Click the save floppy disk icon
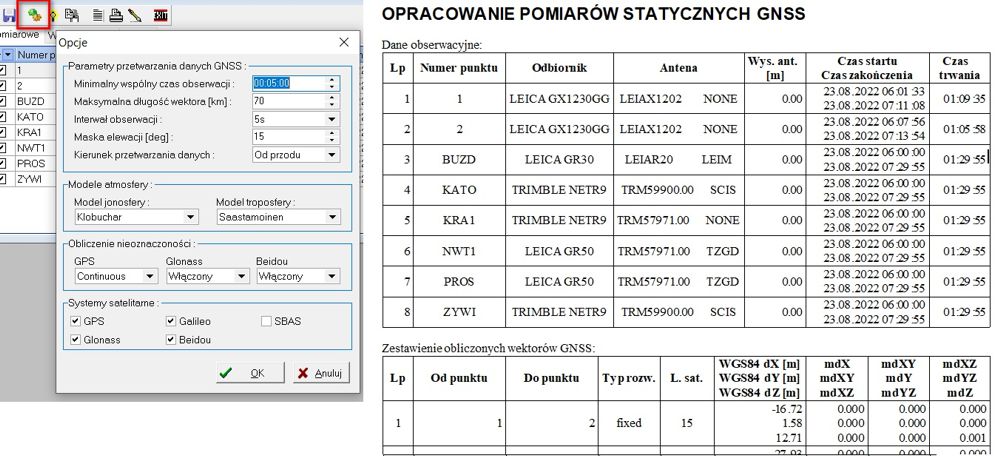 9,15
